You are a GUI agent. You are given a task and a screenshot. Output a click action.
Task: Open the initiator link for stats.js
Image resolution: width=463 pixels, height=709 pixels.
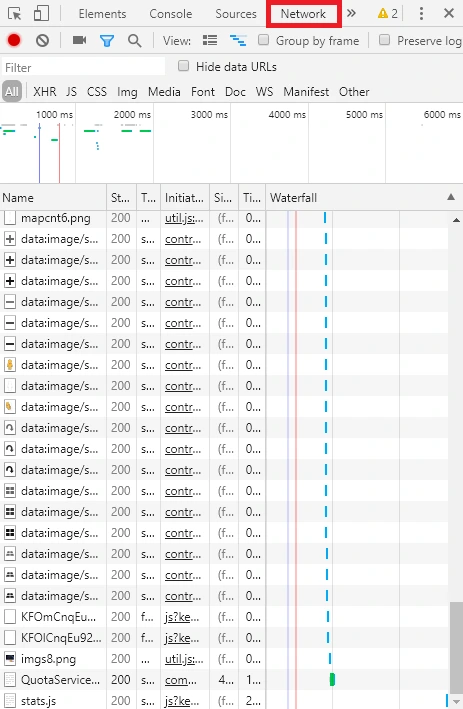coord(181,701)
